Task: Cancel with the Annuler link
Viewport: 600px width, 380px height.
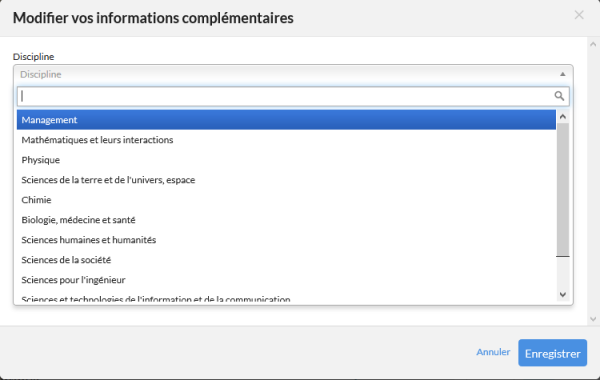Action: pos(493,352)
